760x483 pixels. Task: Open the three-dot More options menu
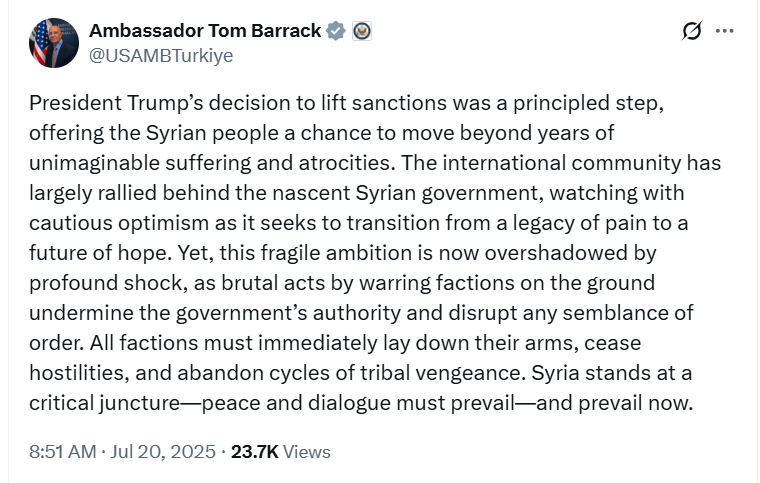click(726, 31)
